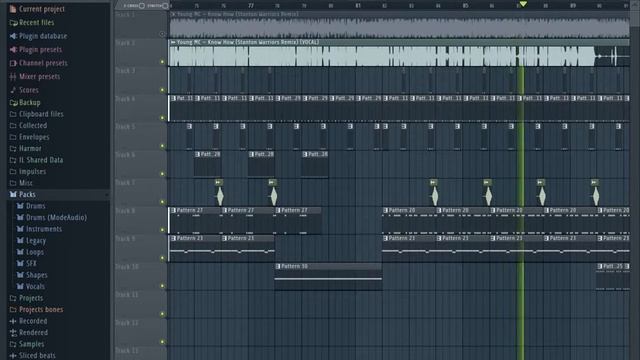The image size is (640, 360).
Task: Open menu icon of the VOCAL audio clip
Action: 173,42
